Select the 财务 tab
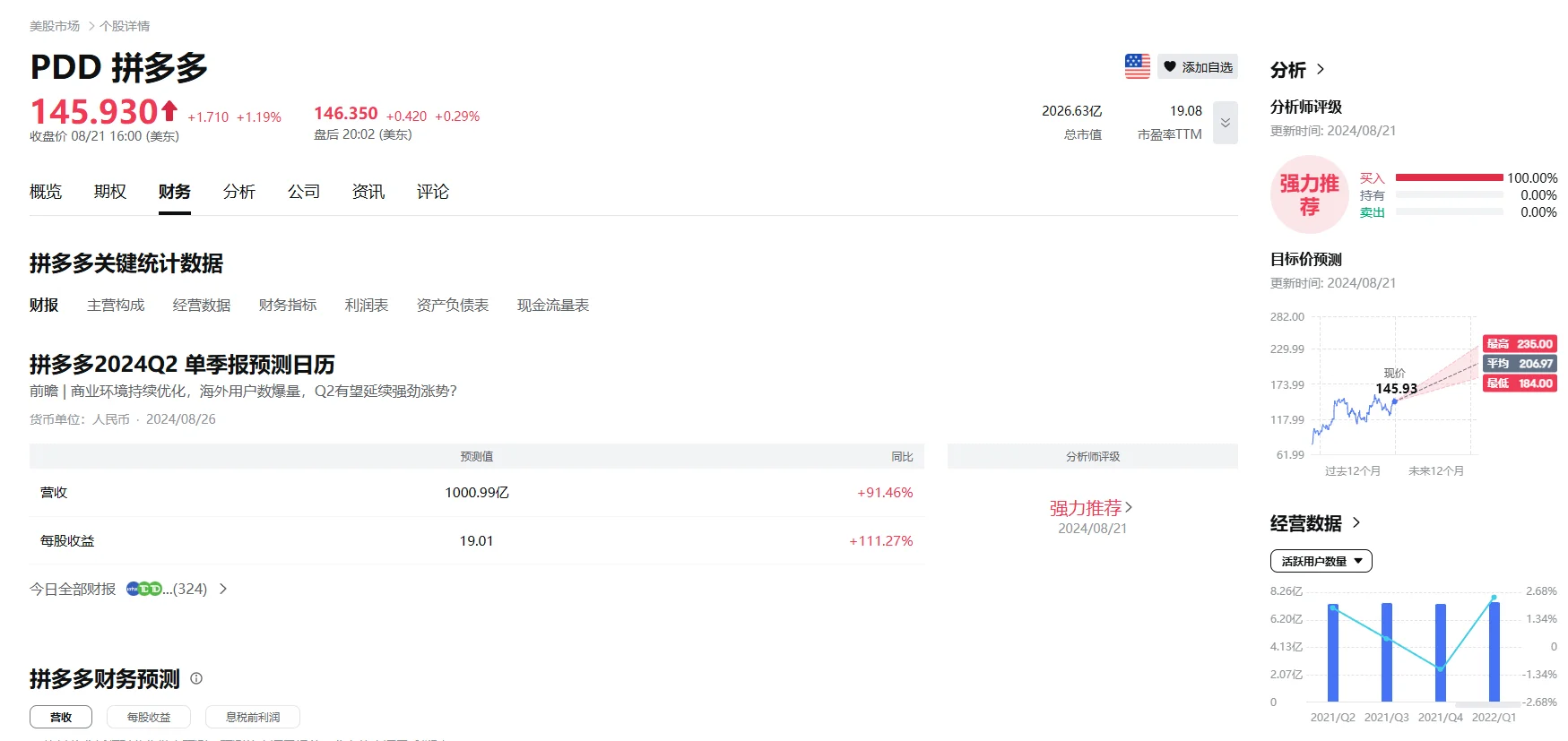1568x741 pixels. (x=175, y=192)
